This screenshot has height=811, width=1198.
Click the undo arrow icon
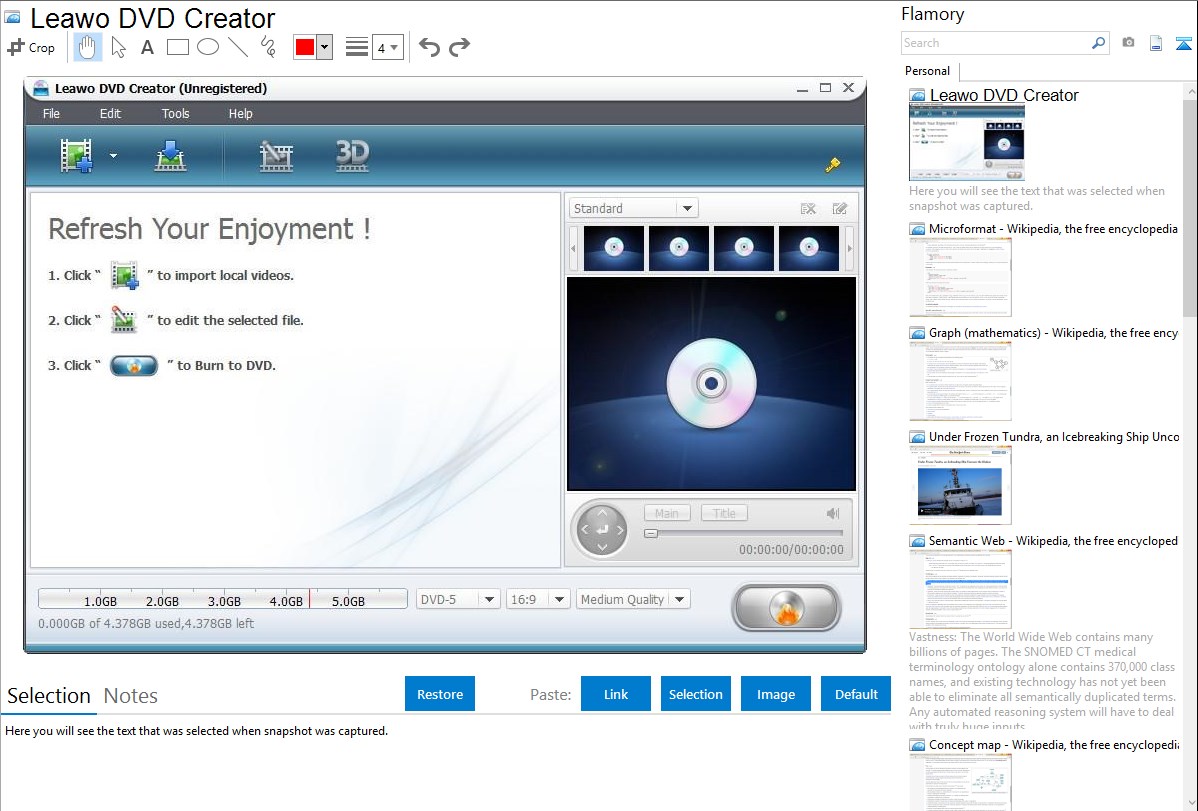(x=429, y=47)
